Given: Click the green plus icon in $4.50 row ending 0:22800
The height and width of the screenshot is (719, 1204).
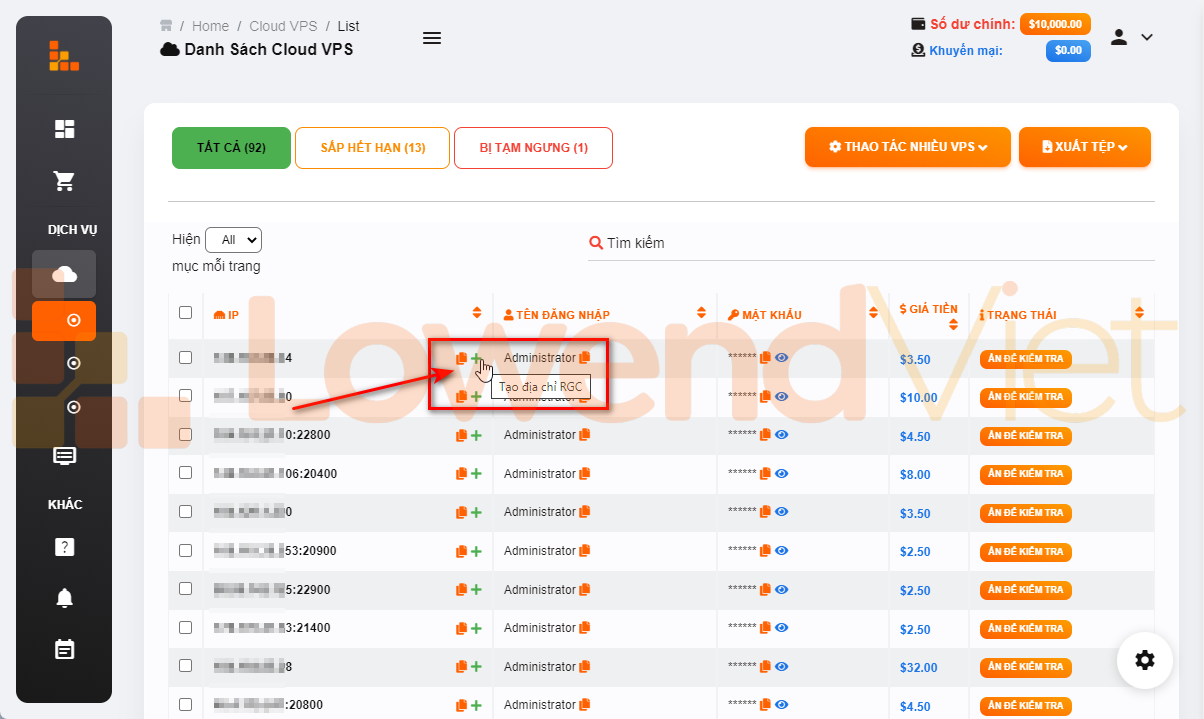Looking at the screenshot, I should [x=476, y=435].
